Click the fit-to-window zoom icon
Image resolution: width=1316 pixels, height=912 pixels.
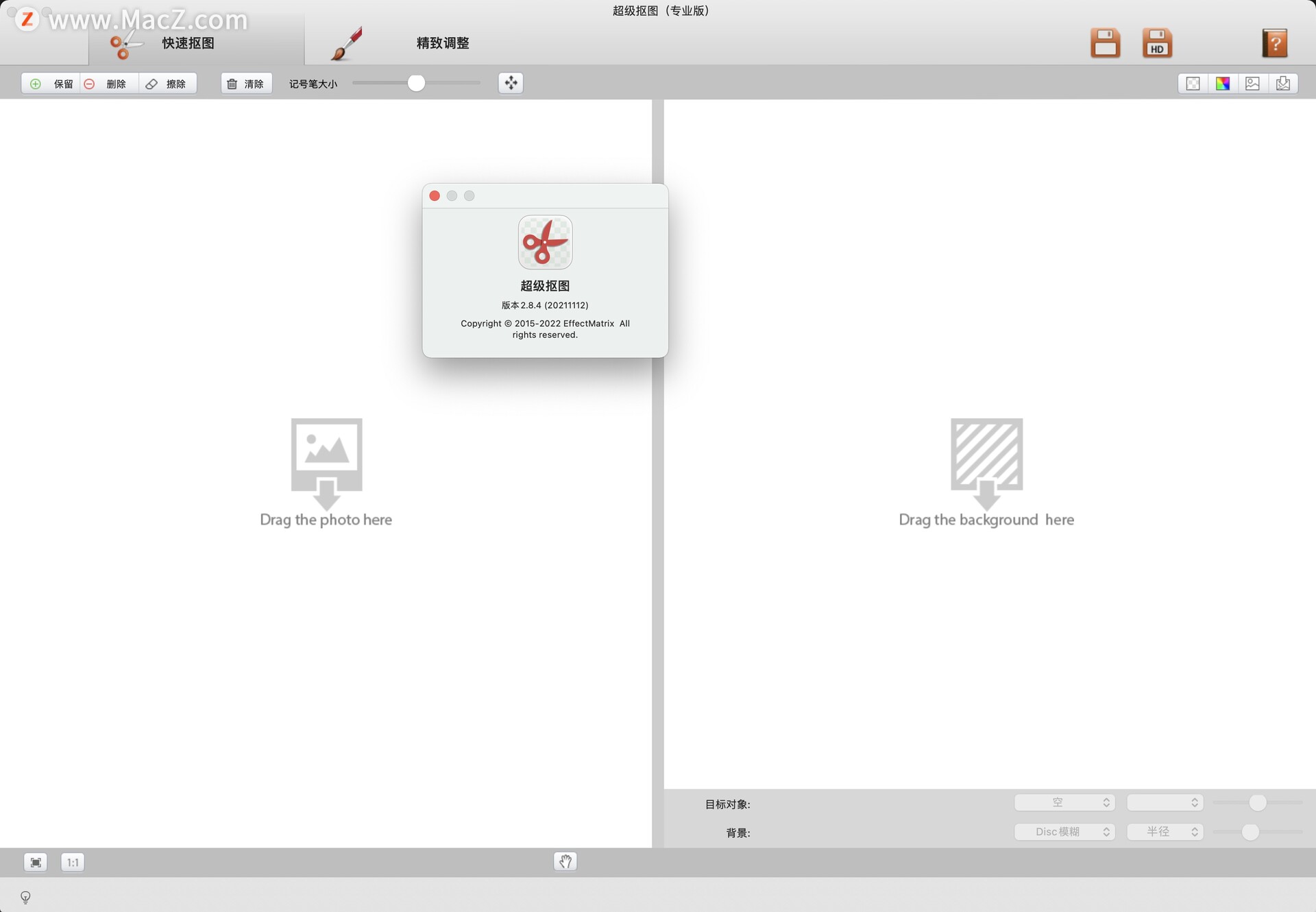(x=36, y=862)
